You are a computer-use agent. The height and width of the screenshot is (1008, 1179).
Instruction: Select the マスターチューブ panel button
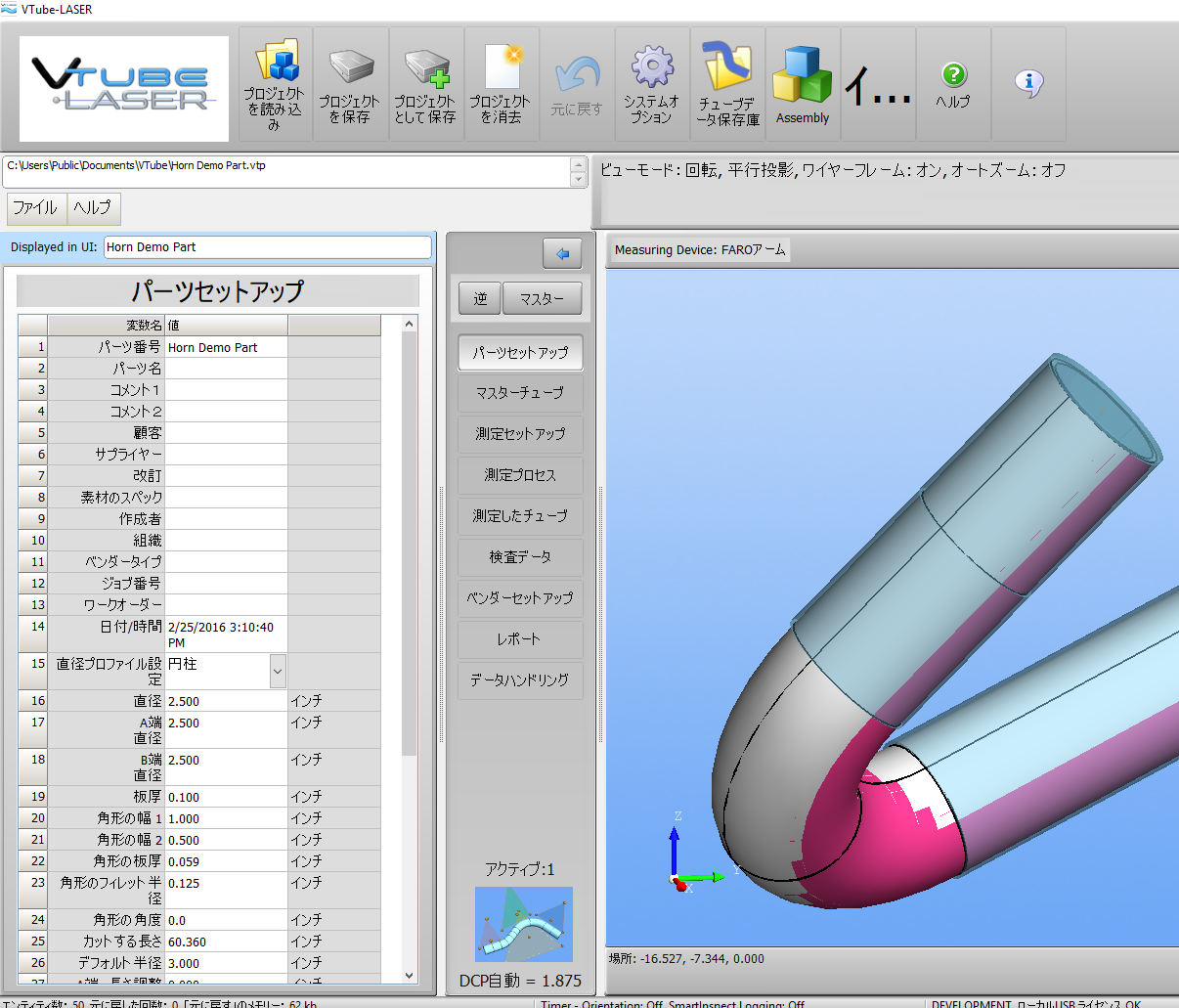(520, 393)
